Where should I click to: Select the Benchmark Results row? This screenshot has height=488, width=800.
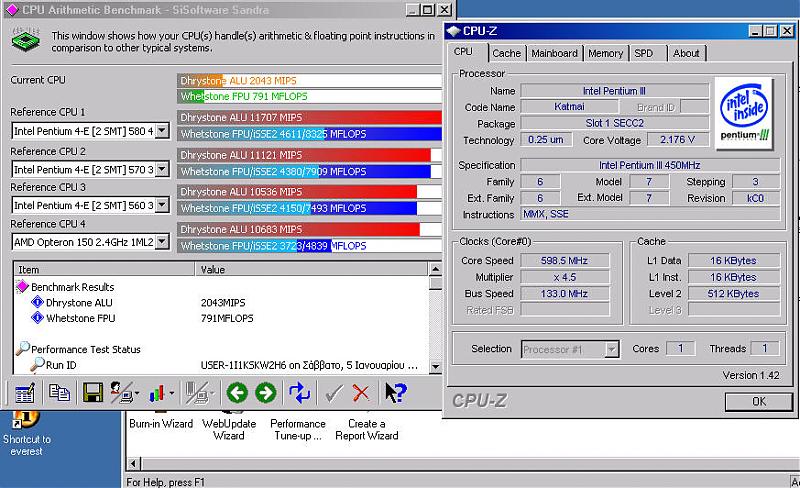[72, 287]
